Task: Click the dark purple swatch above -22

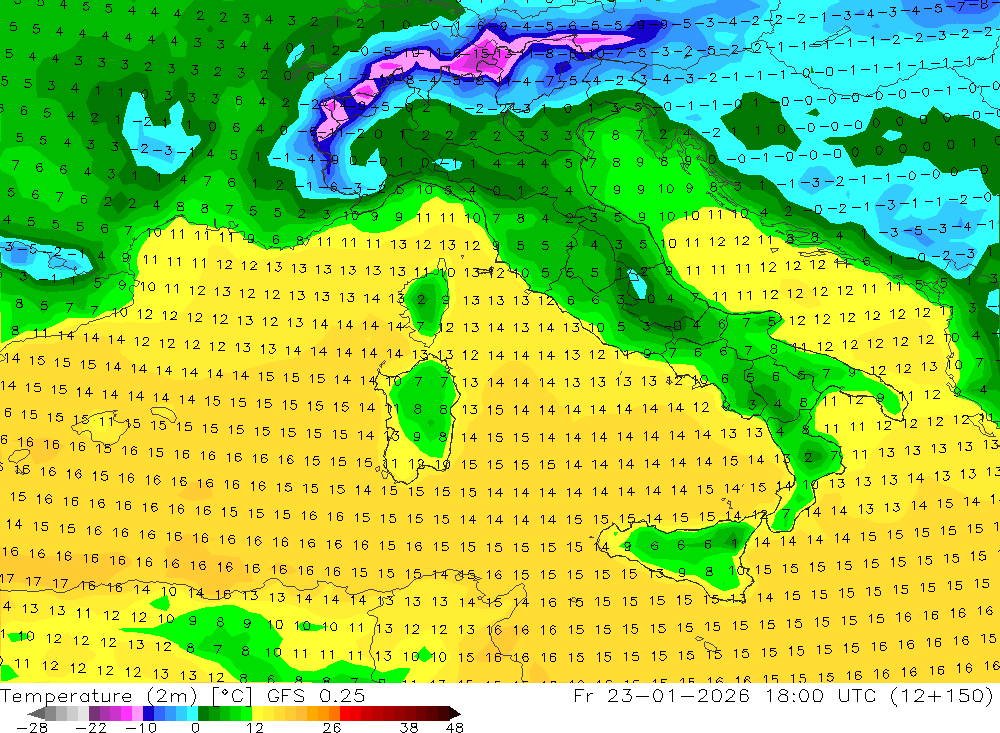Action: pyautogui.click(x=94, y=713)
